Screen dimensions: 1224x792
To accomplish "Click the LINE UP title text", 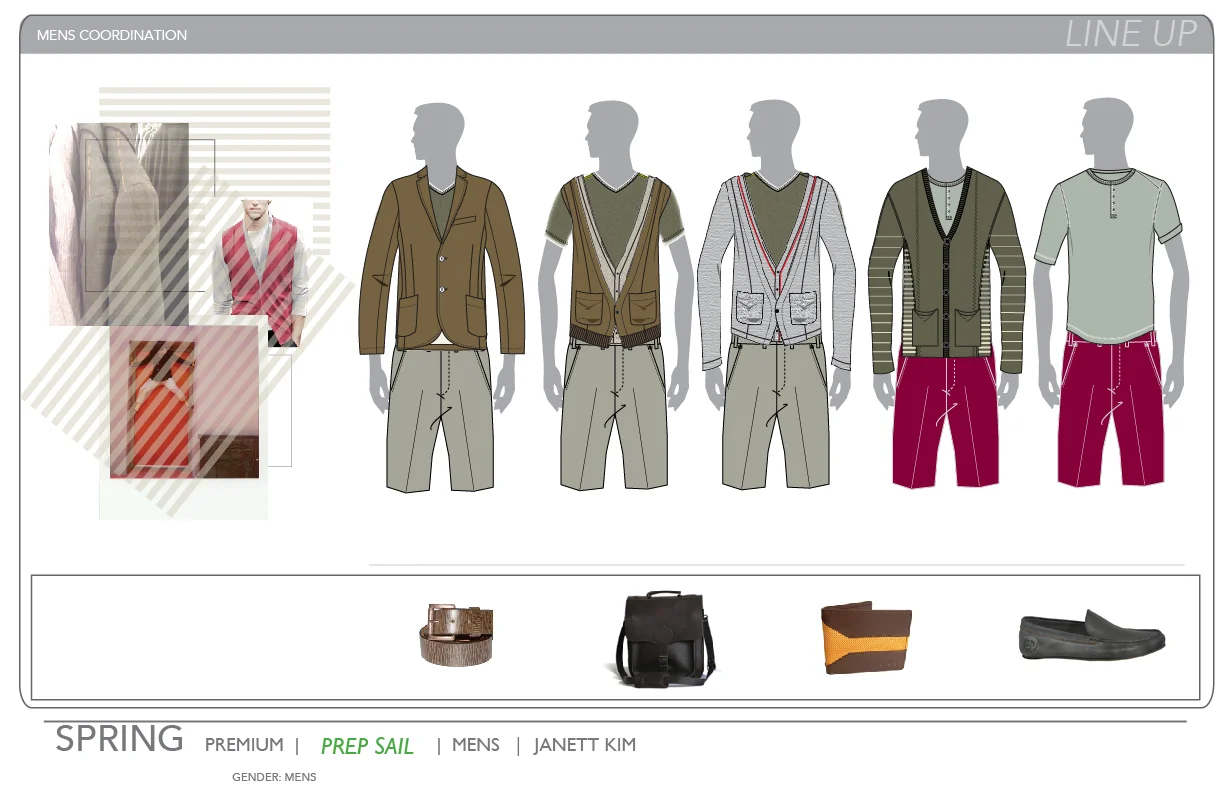I will (1130, 34).
